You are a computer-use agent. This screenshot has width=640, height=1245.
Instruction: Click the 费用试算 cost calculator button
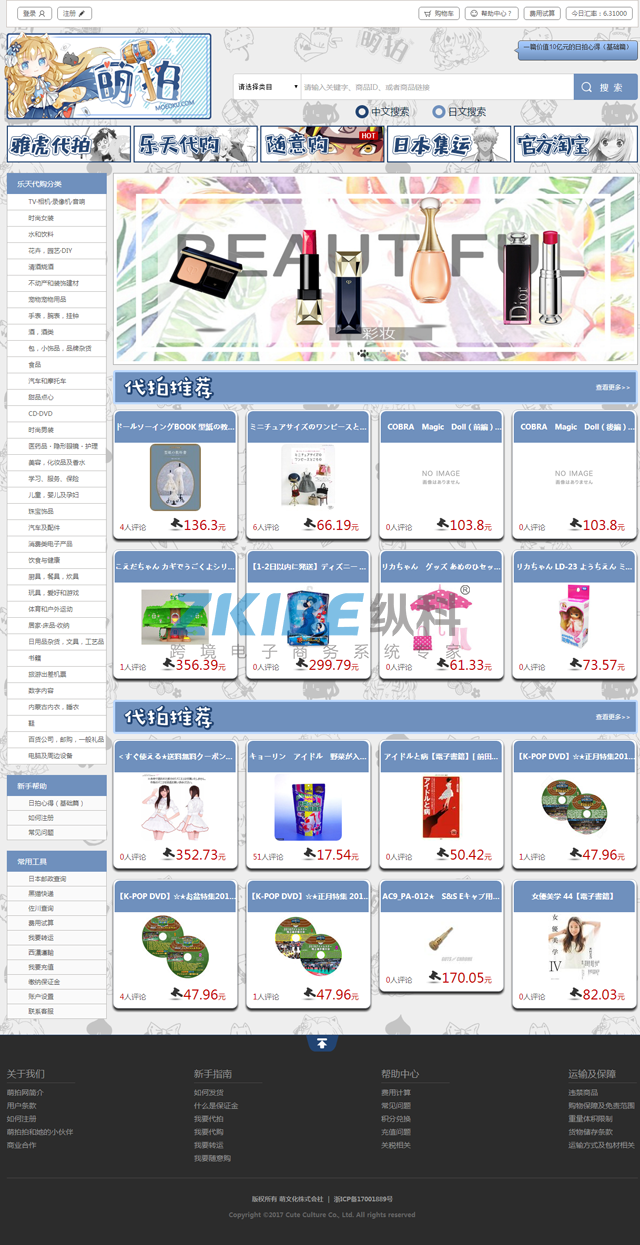542,14
